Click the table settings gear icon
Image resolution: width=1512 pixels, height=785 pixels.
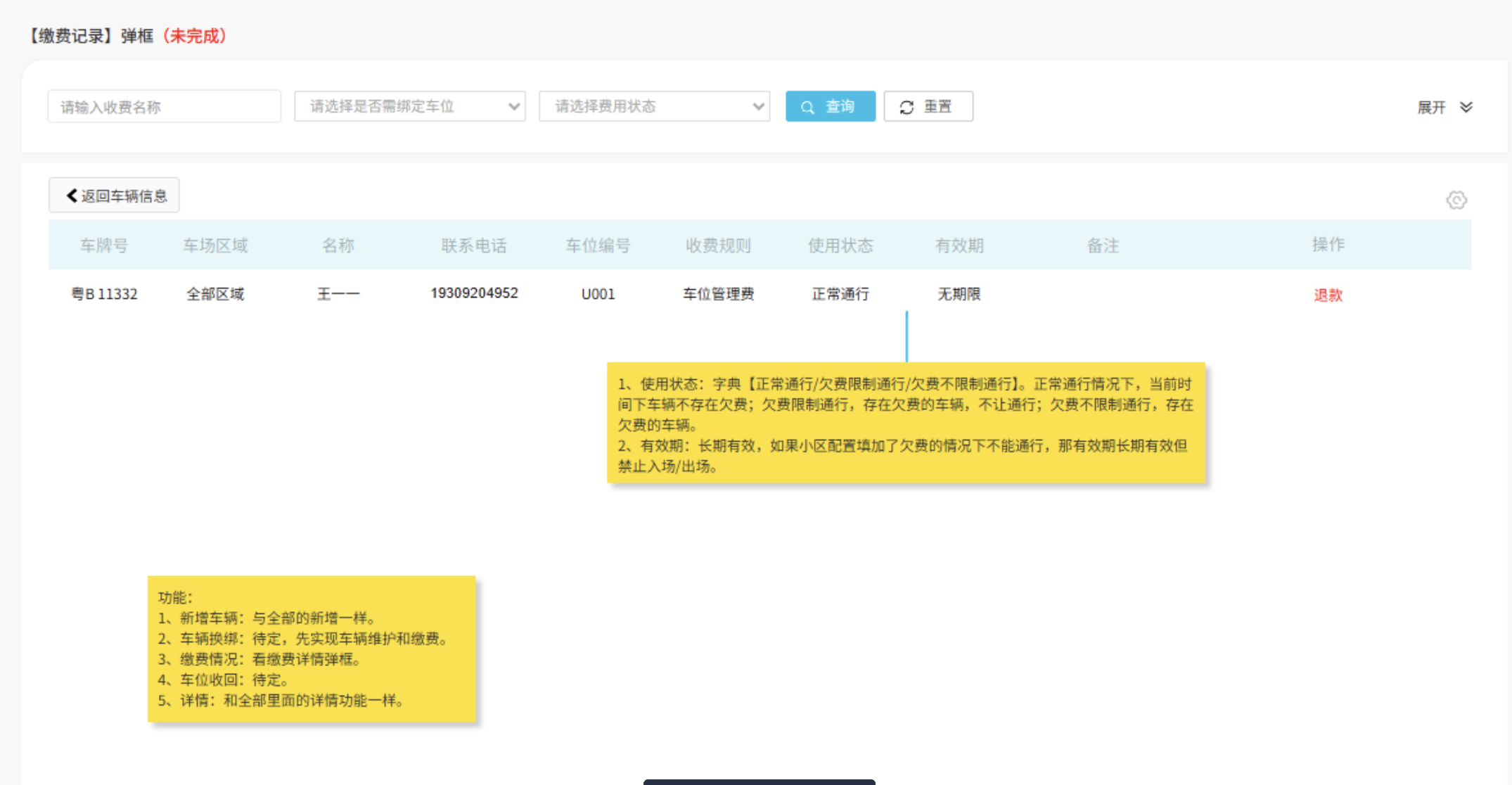click(x=1456, y=200)
